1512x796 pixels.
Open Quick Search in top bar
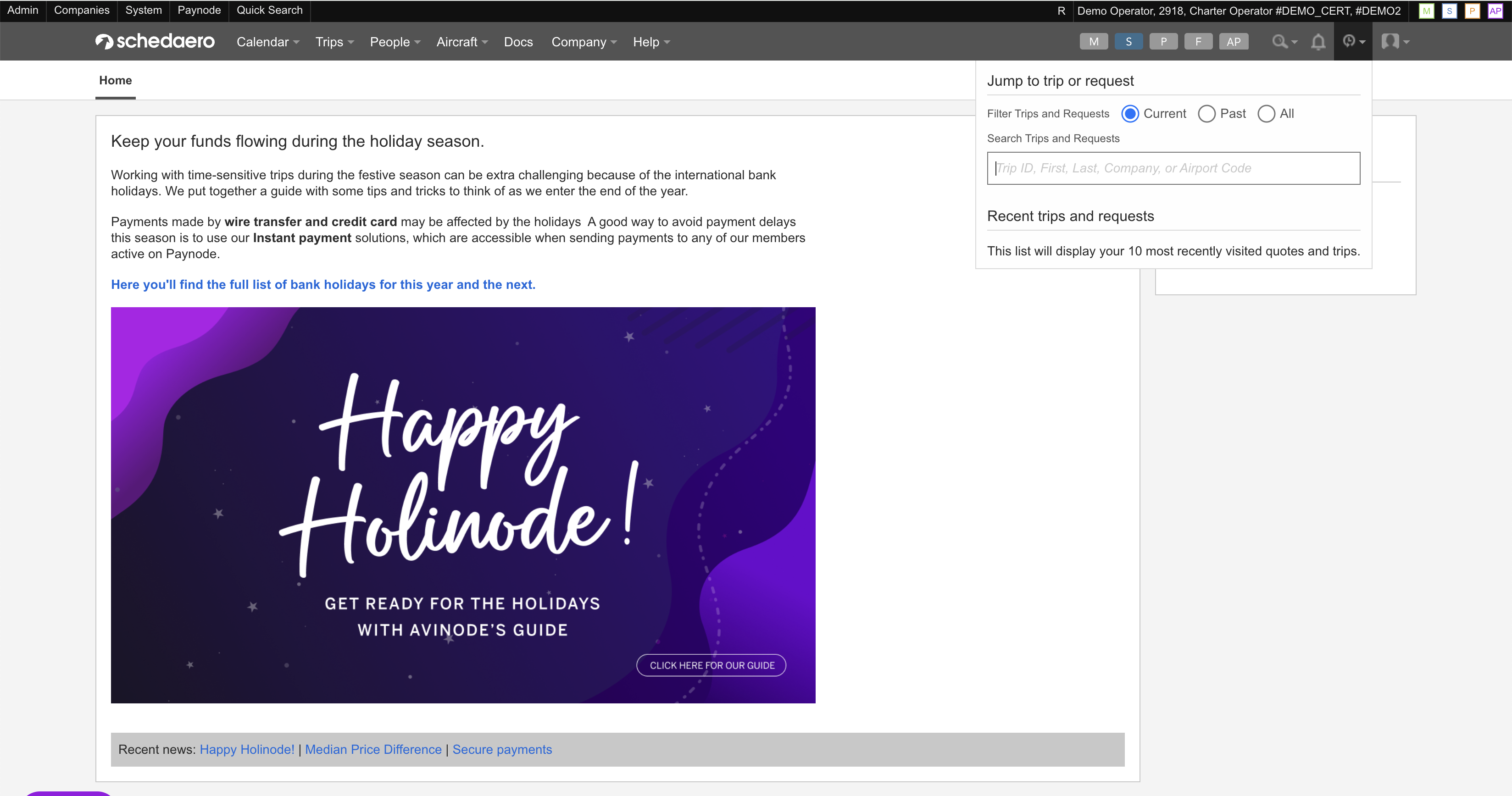269,11
